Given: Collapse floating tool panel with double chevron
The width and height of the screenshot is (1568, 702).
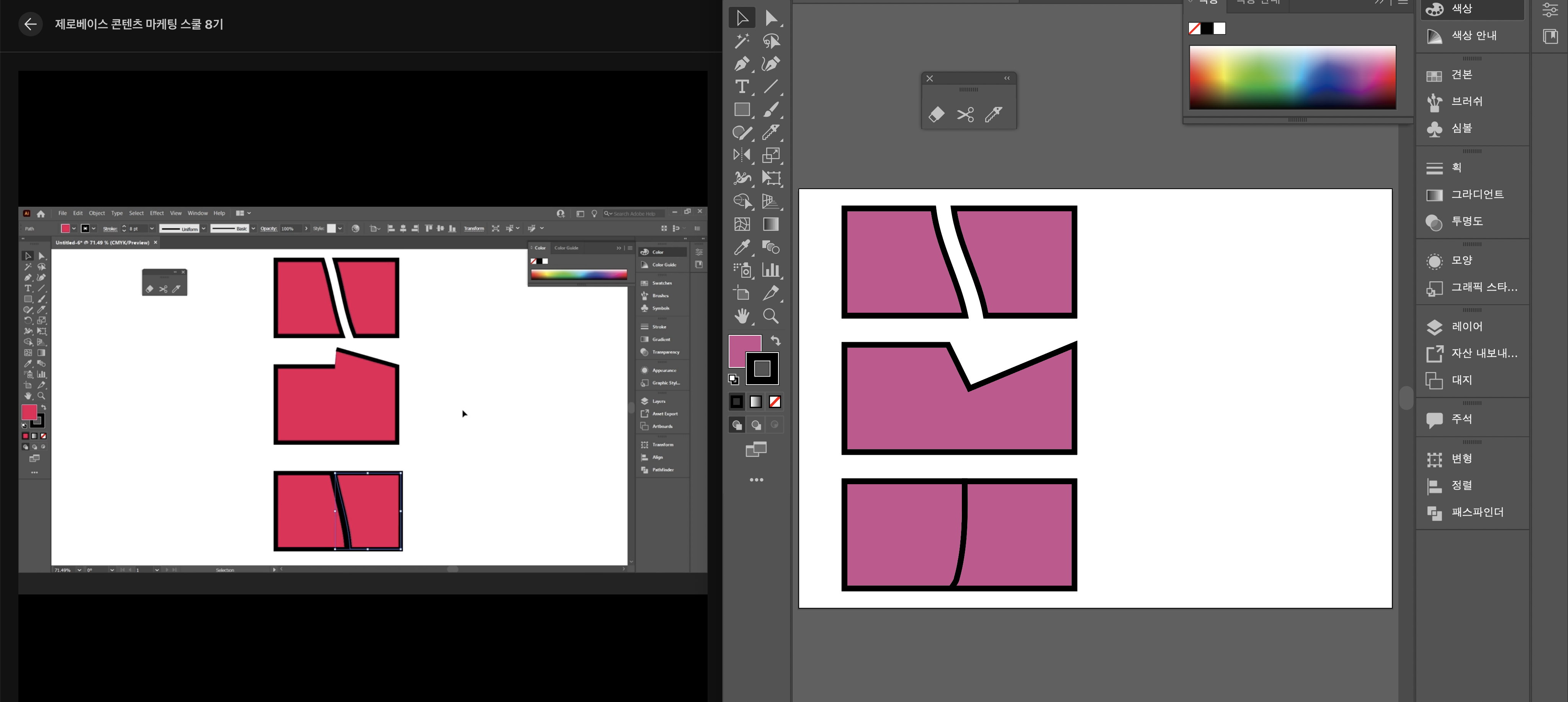Looking at the screenshot, I should click(x=1007, y=78).
